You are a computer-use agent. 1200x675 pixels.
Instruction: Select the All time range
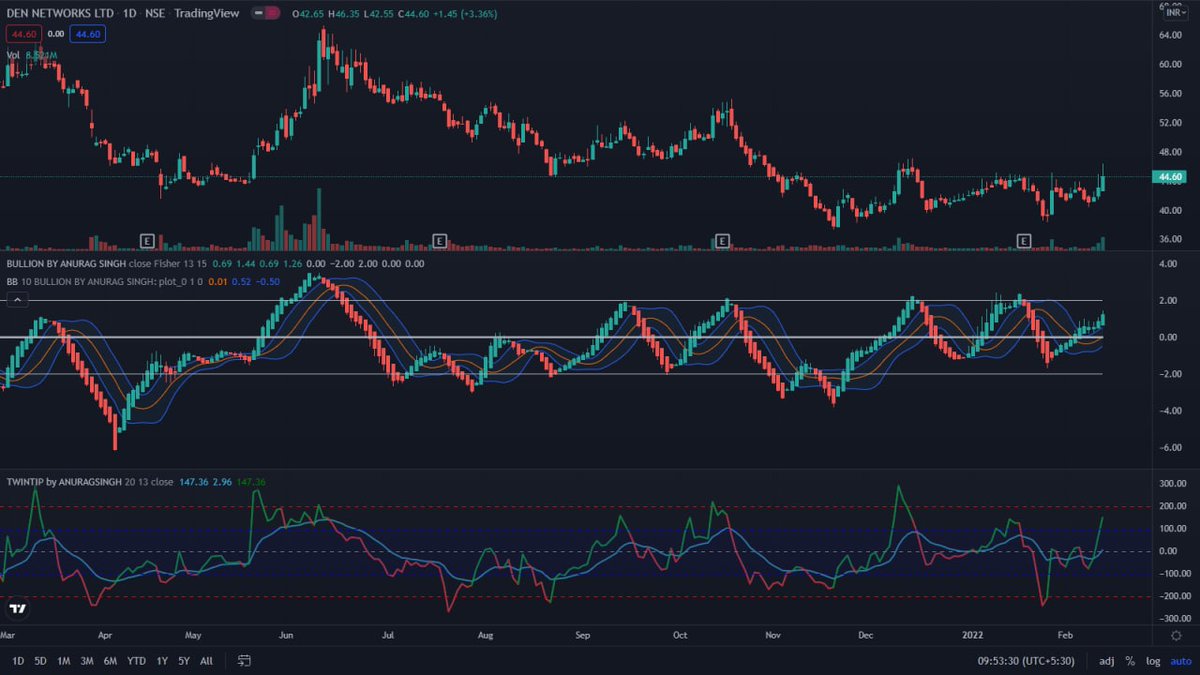pos(206,661)
